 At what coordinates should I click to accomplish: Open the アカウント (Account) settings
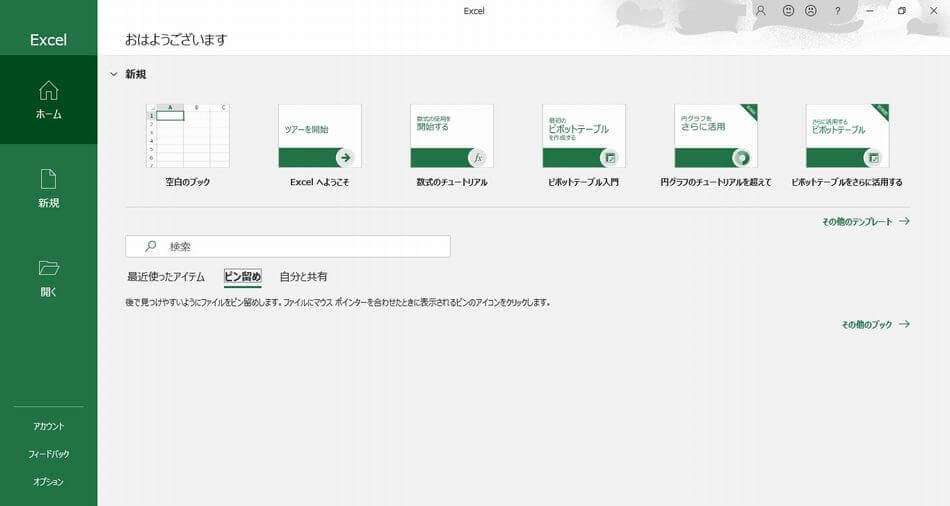pos(48,426)
